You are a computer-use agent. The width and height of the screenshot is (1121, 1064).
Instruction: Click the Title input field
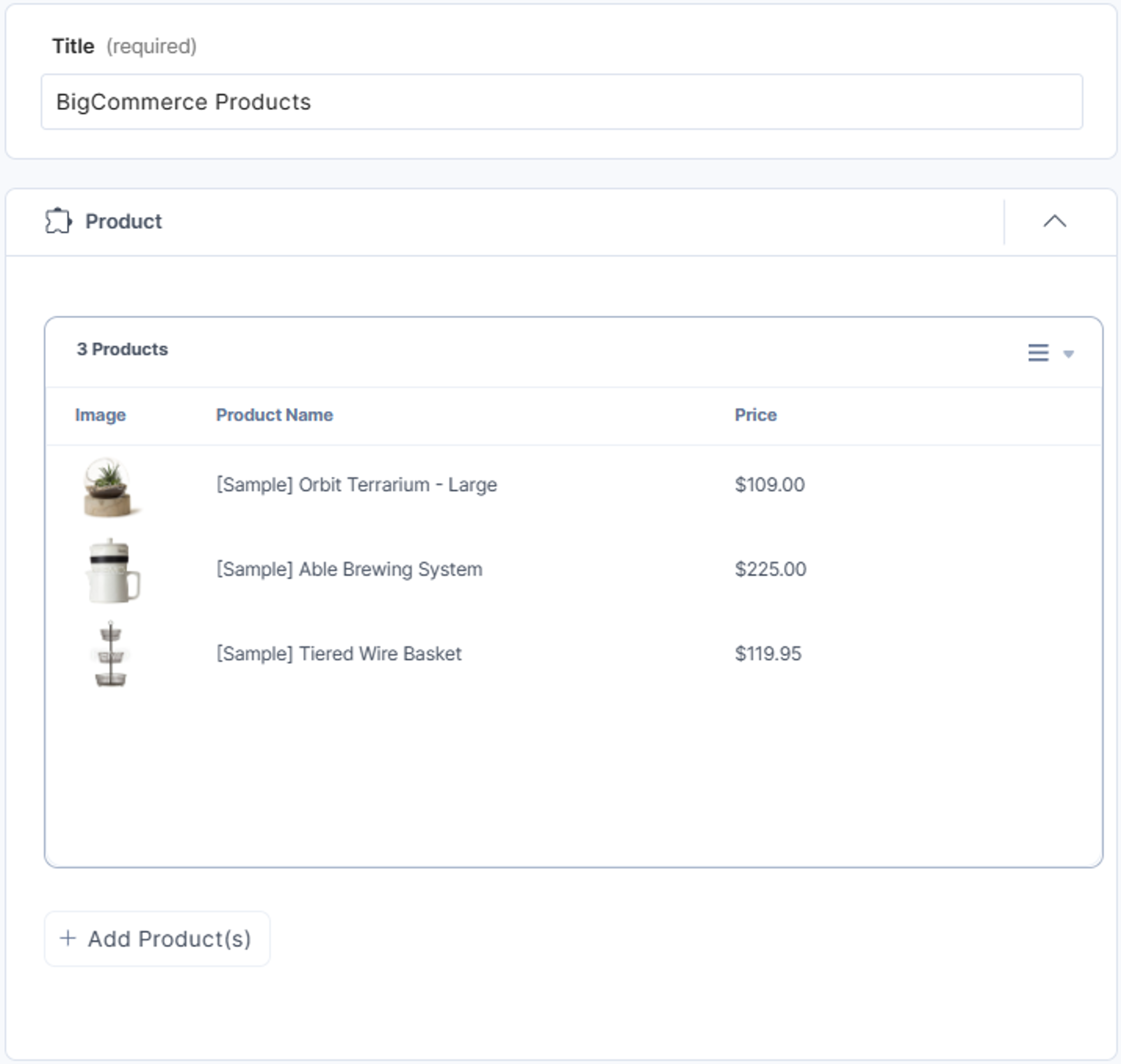pos(562,102)
